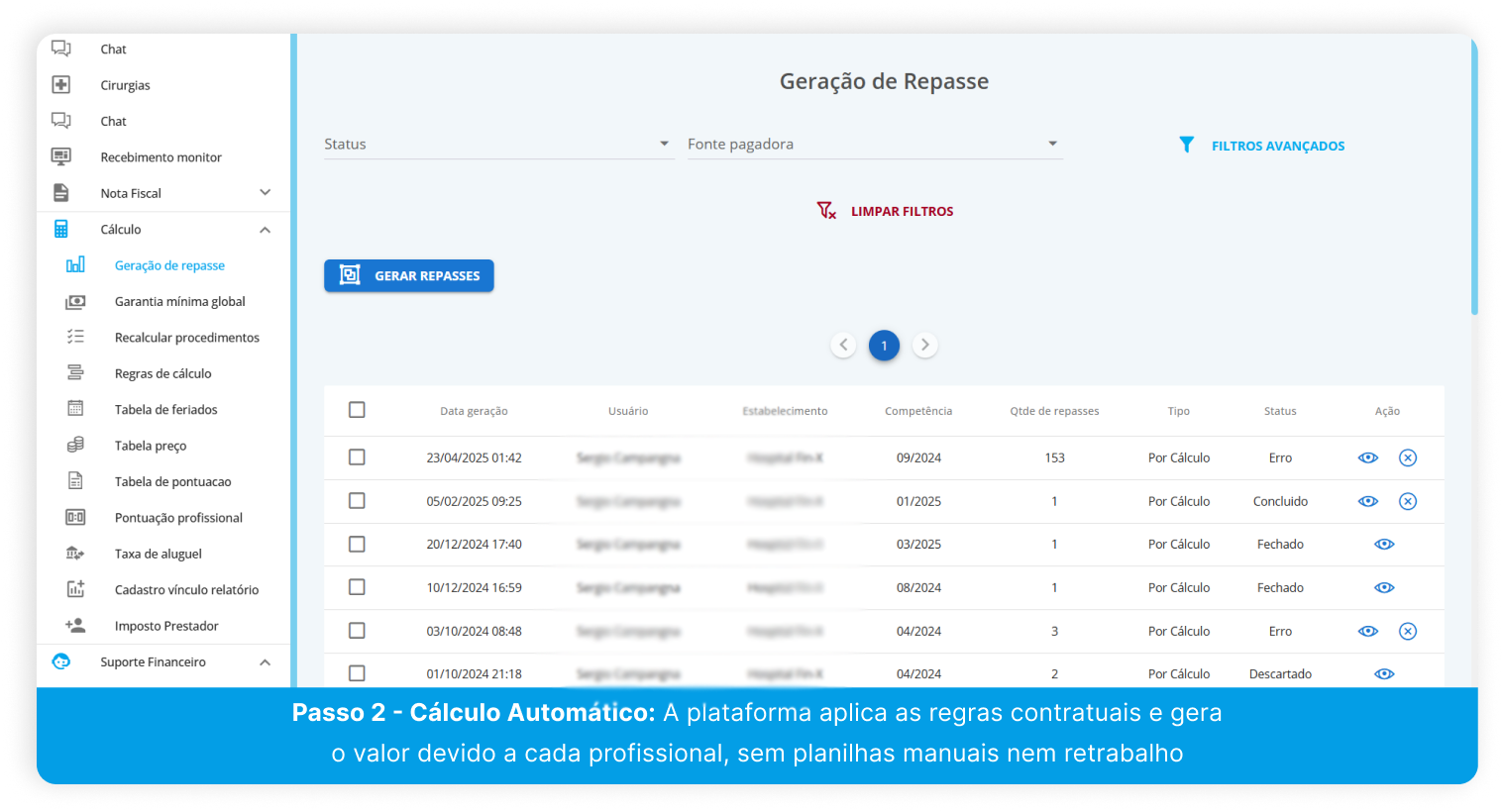Open the Status filter dropdown
Screen dimensions: 1503x812
pos(498,145)
